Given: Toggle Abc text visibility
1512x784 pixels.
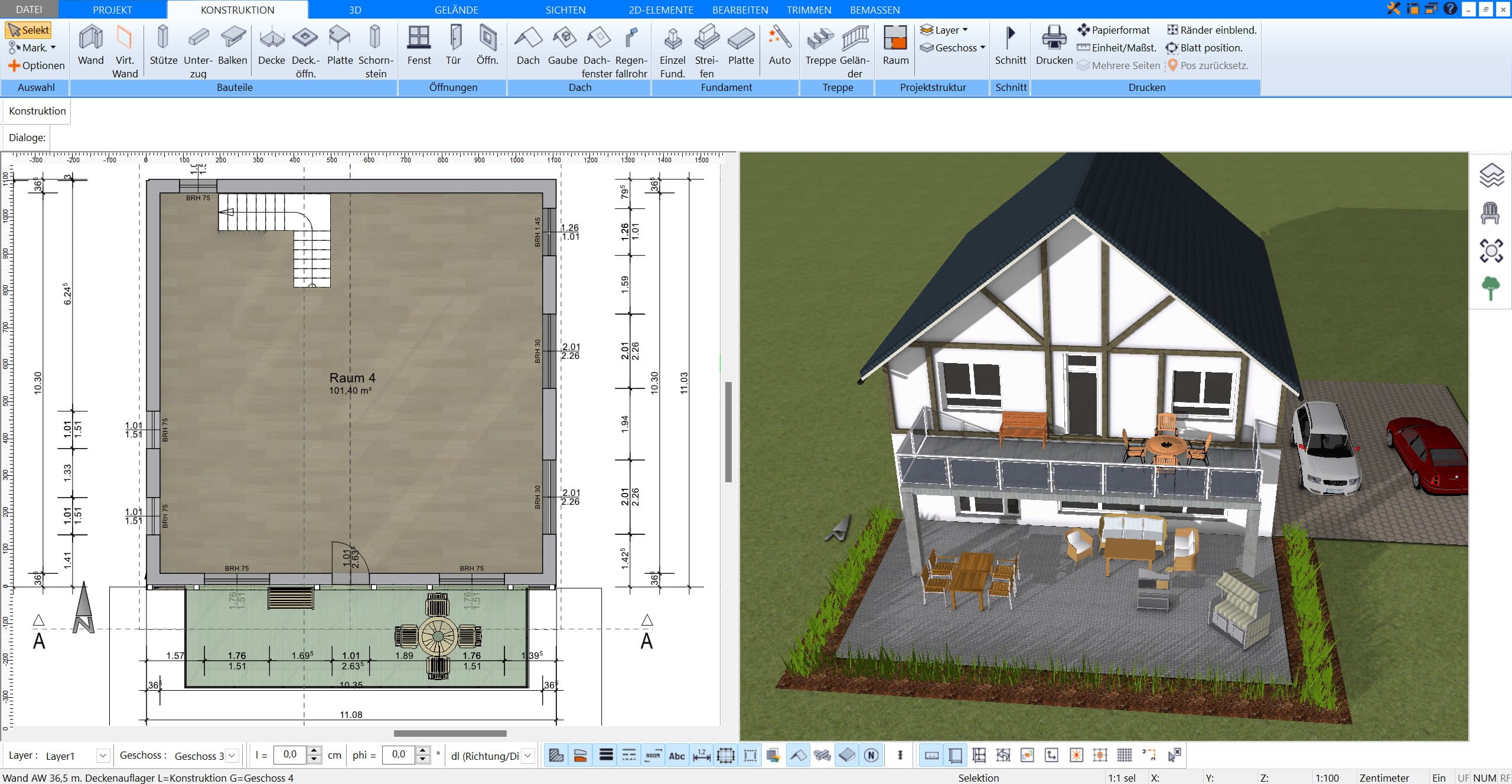Looking at the screenshot, I should (677, 755).
